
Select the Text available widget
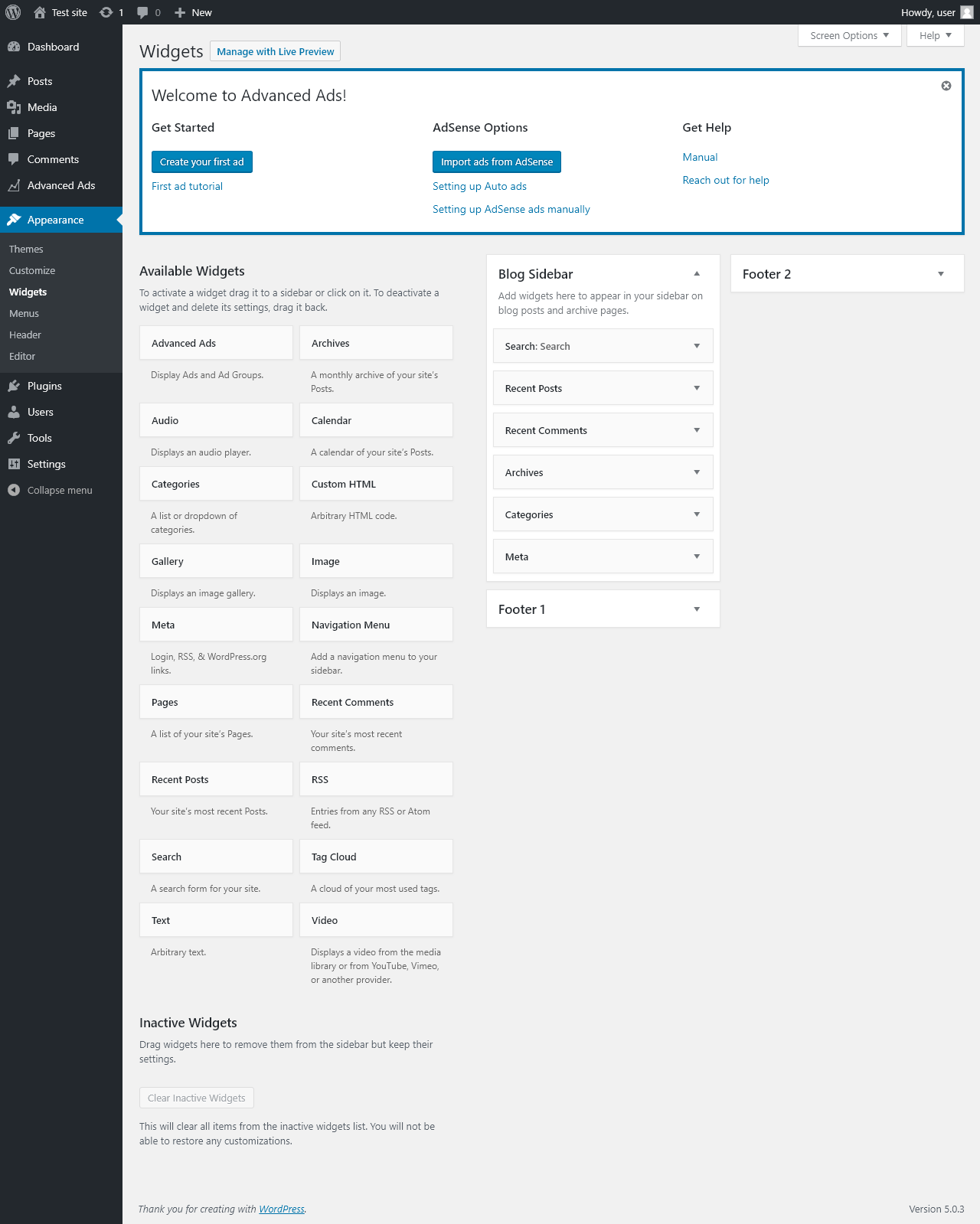(x=216, y=920)
